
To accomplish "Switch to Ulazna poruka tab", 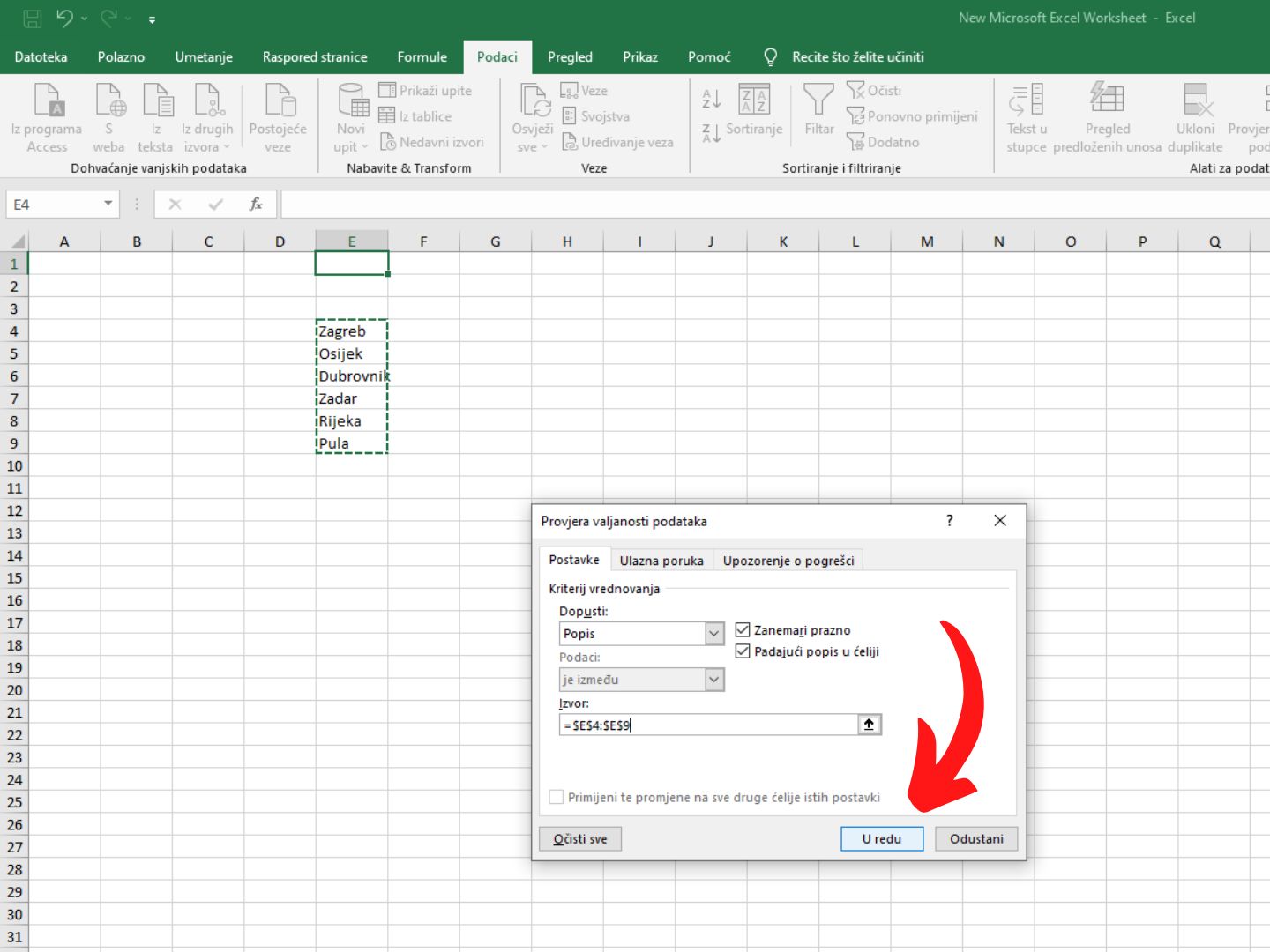I will tap(661, 561).
